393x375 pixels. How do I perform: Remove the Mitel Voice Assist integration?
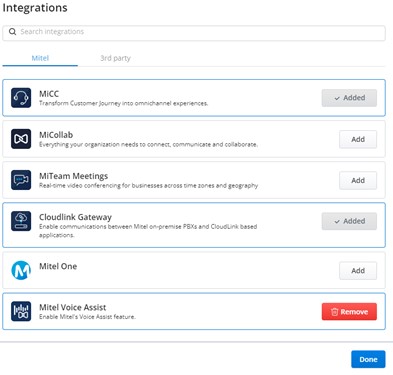pos(349,312)
